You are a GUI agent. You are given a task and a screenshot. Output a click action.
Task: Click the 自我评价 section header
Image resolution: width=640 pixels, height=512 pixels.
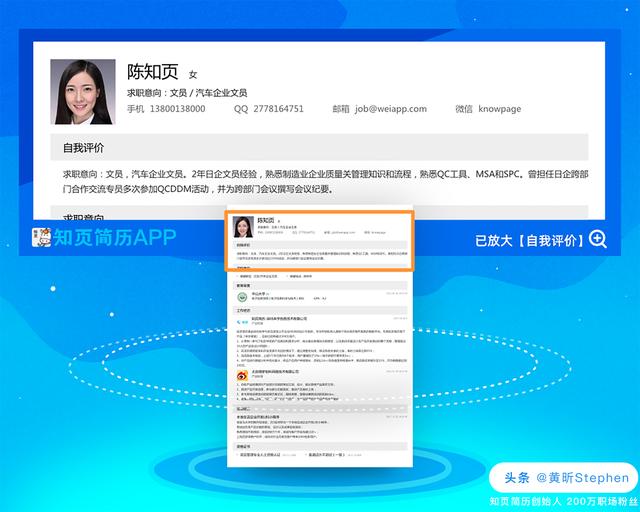coord(319,147)
